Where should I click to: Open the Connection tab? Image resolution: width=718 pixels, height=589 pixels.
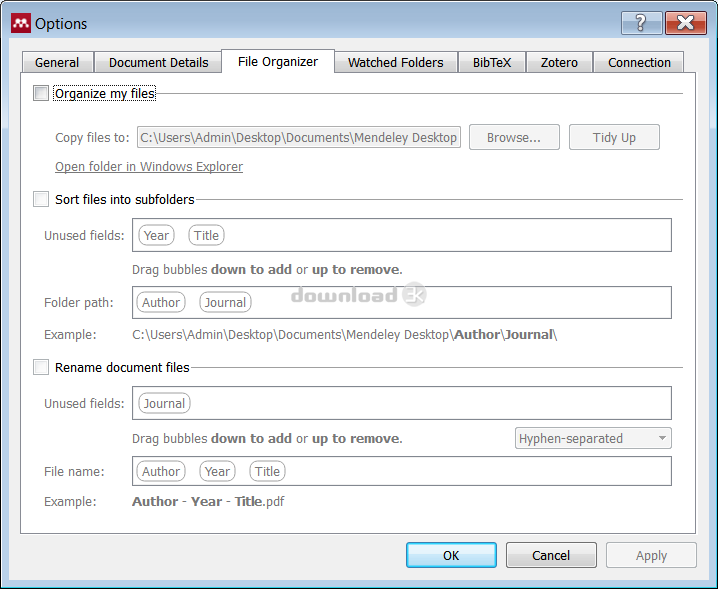click(x=639, y=62)
